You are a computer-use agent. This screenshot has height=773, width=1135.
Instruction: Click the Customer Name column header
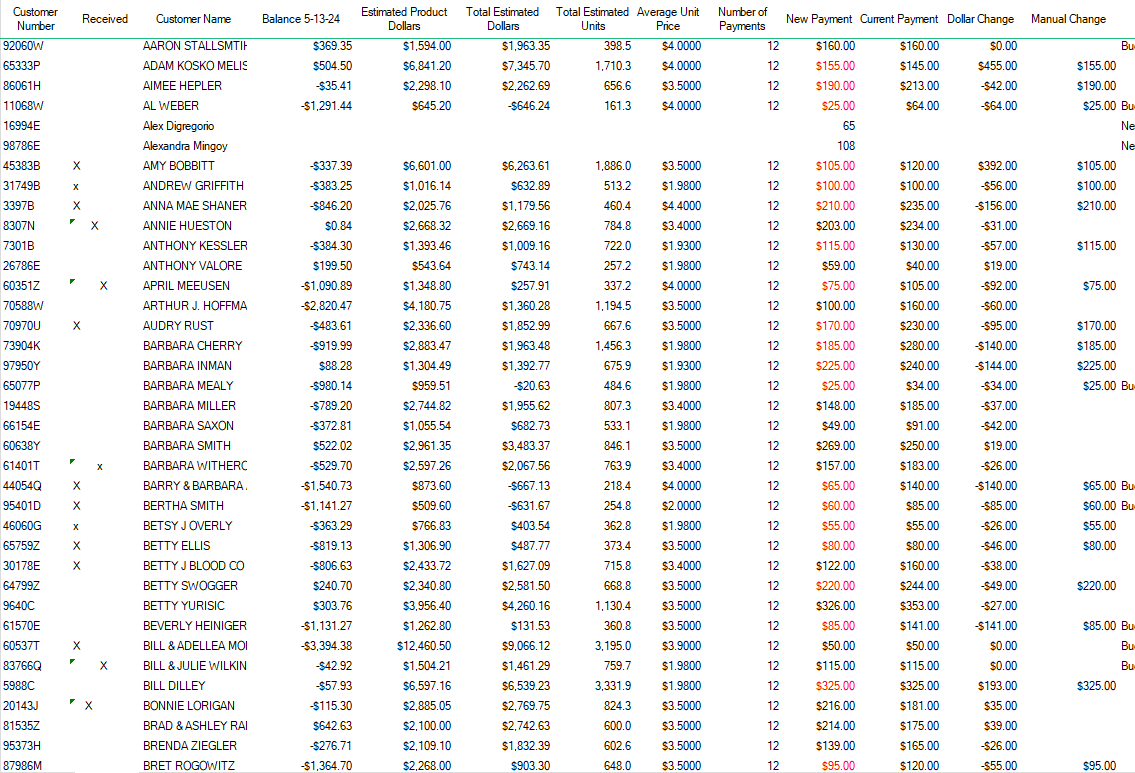[x=193, y=19]
